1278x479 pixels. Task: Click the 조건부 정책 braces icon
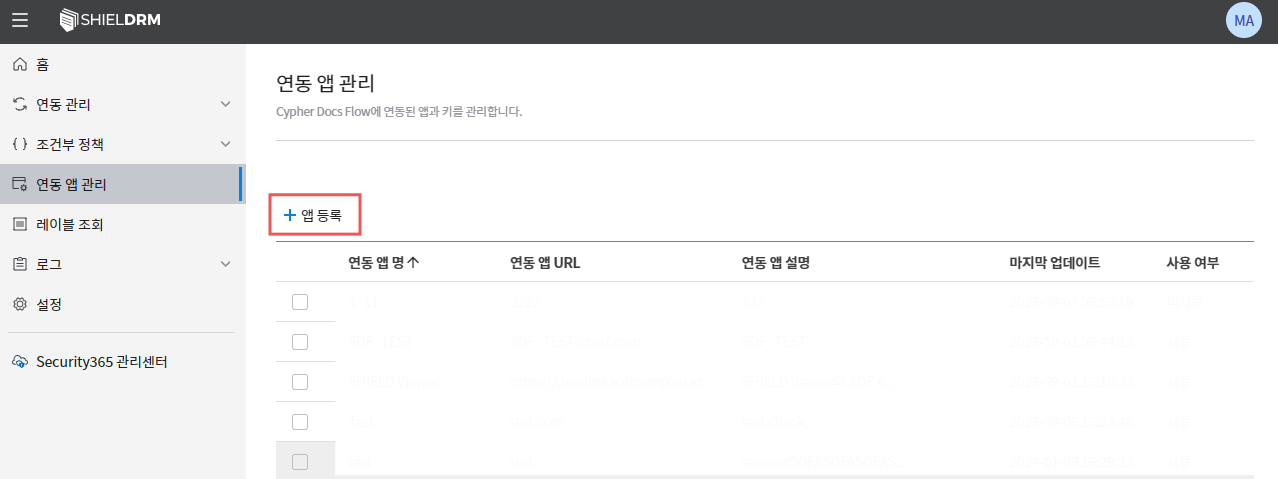pyautogui.click(x=19, y=144)
